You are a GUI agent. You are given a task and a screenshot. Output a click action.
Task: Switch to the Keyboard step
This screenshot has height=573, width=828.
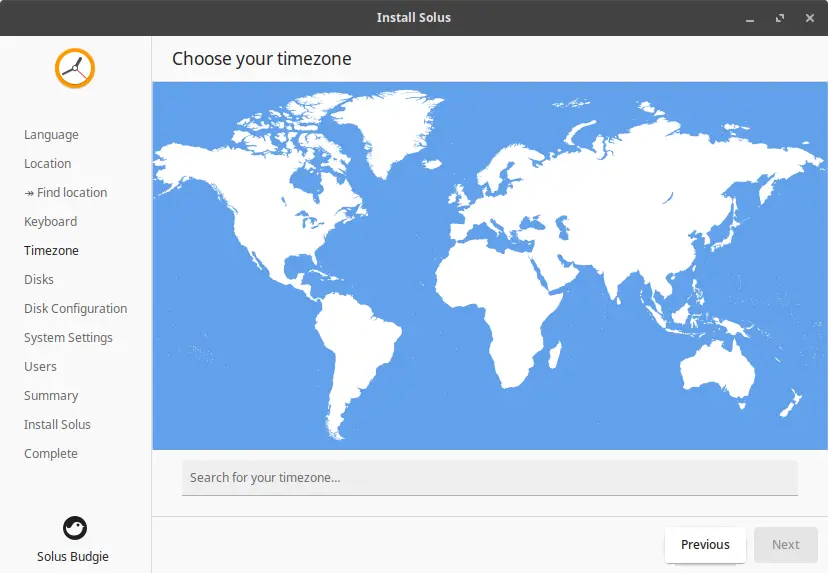click(x=51, y=222)
